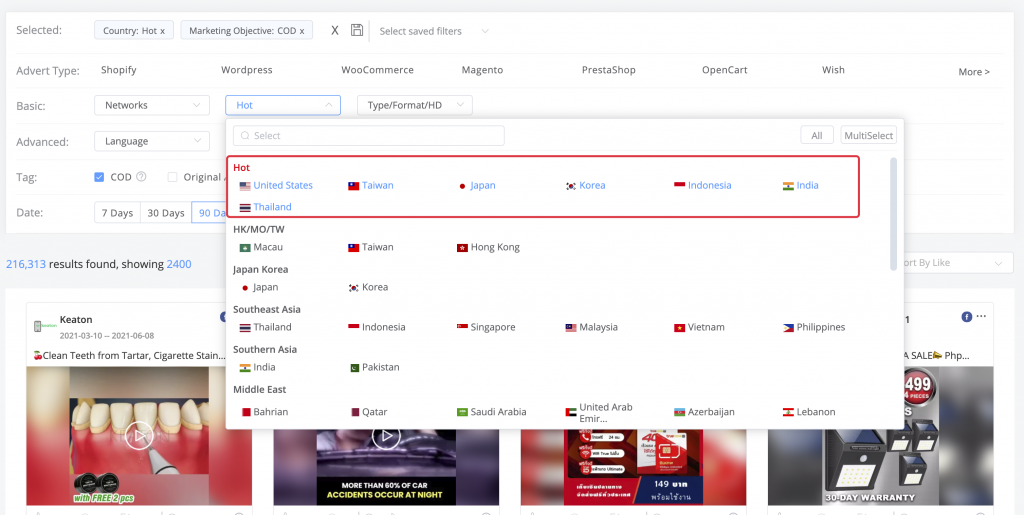Open the ellipsis menu on the rightmost ad card
Viewport: 1024px width, 515px height.
coord(982,317)
